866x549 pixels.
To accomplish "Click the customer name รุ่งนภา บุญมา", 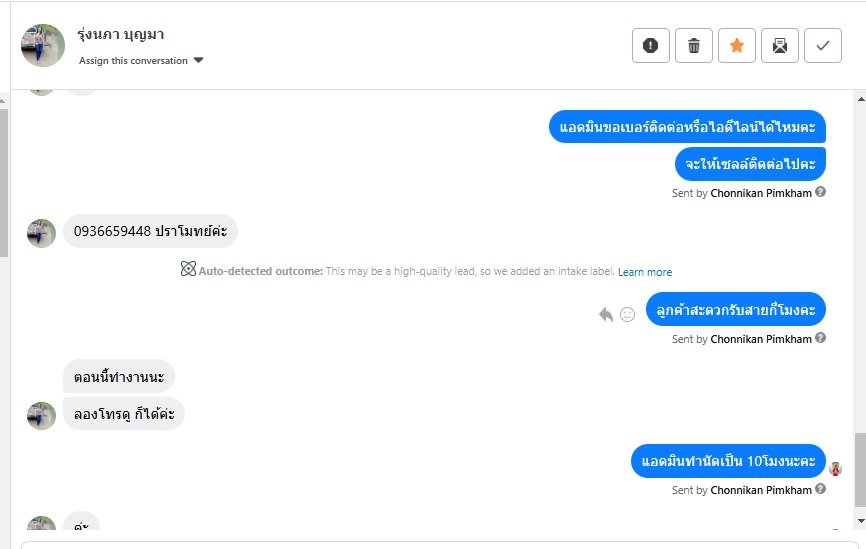I will (x=120, y=34).
